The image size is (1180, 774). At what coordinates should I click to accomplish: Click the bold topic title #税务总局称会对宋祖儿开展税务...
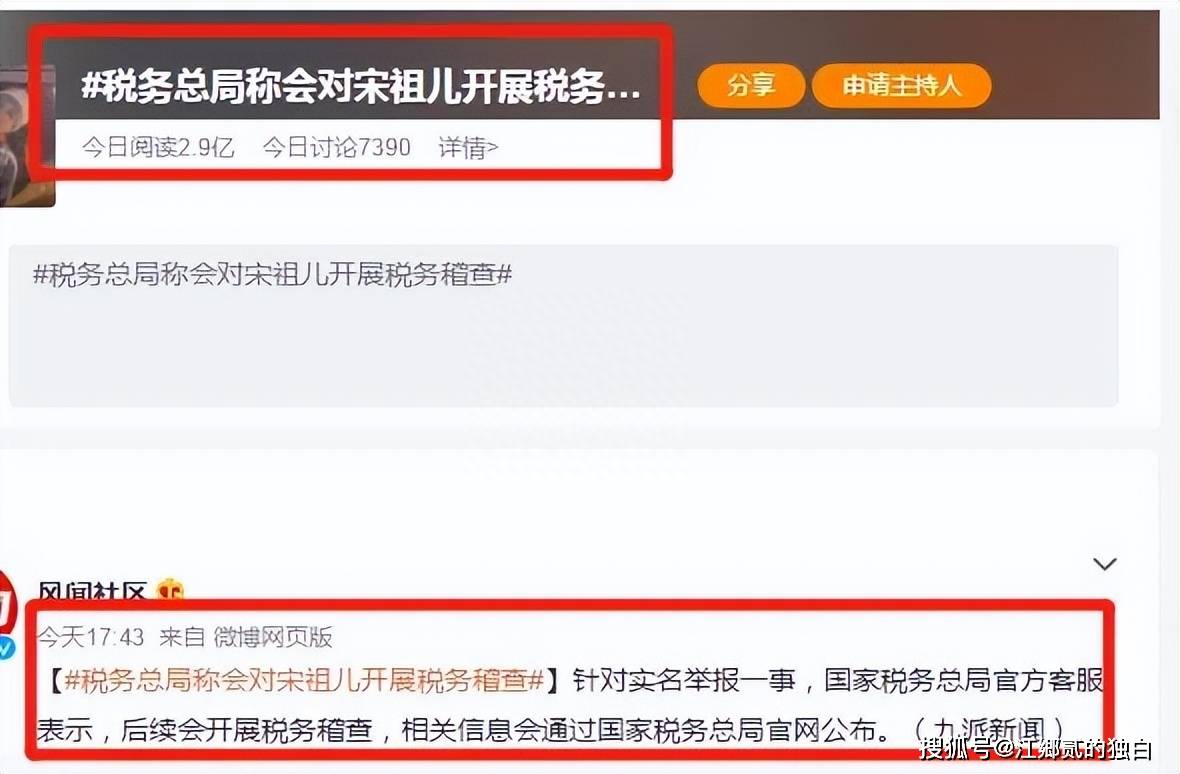[x=361, y=87]
